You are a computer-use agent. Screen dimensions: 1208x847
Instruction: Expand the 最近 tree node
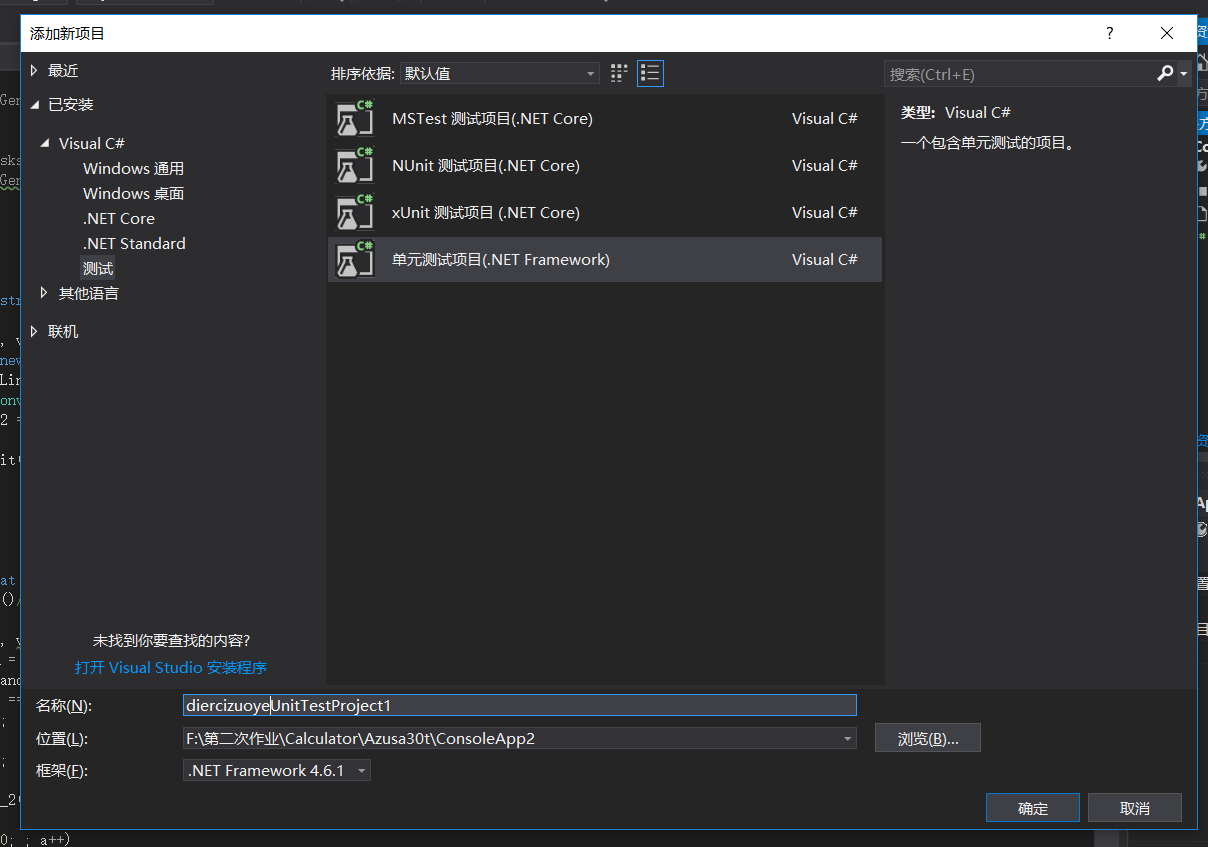[35, 70]
